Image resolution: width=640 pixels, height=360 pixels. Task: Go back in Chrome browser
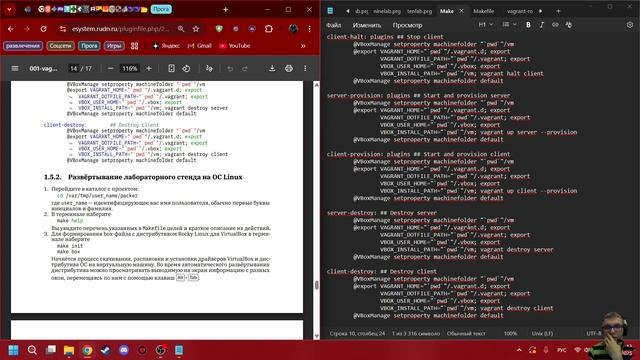click(x=11, y=29)
